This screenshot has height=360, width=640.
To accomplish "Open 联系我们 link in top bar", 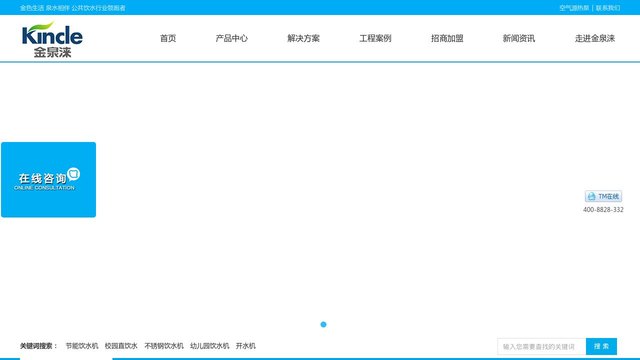I will (x=608, y=8).
